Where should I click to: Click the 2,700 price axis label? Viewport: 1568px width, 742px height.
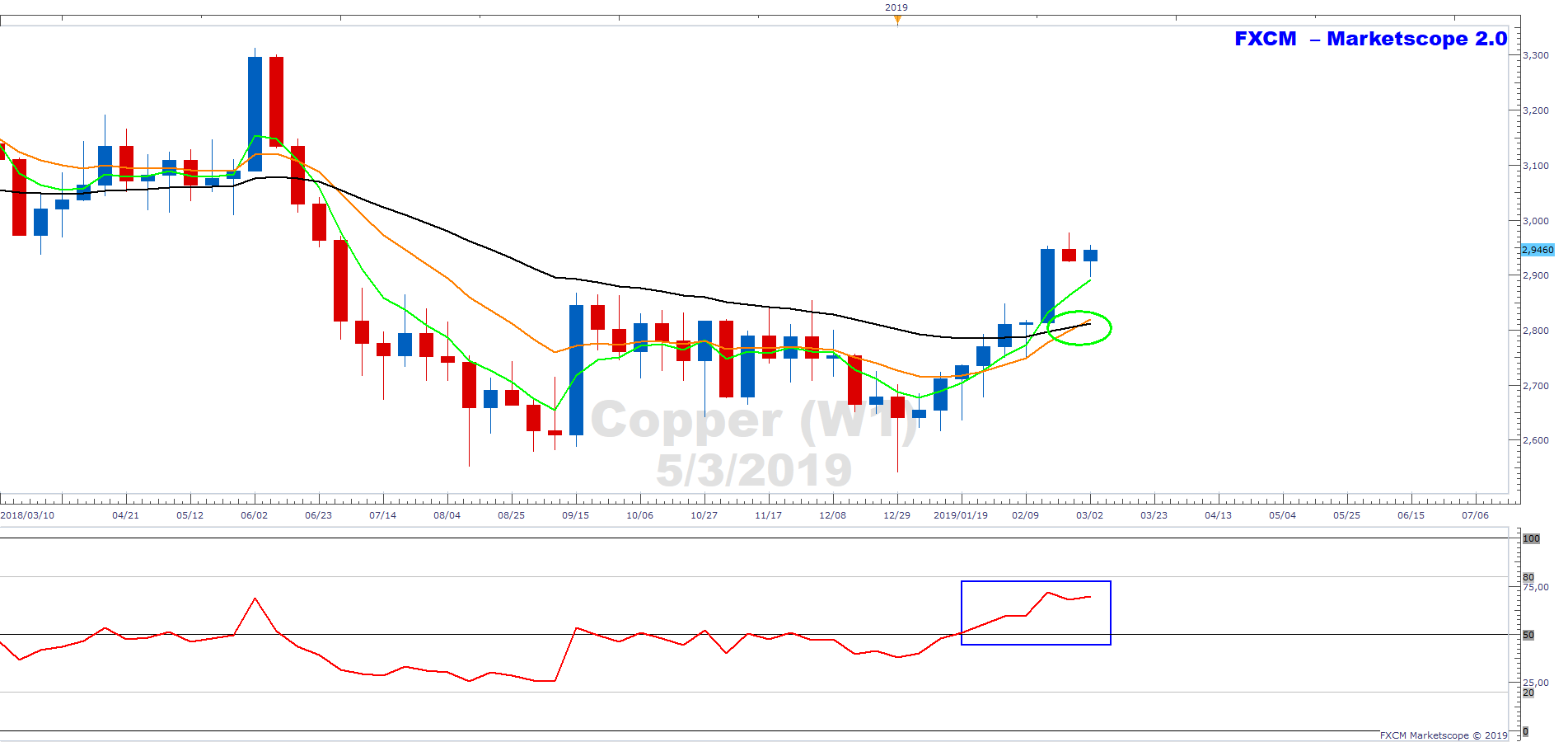pos(1536,386)
